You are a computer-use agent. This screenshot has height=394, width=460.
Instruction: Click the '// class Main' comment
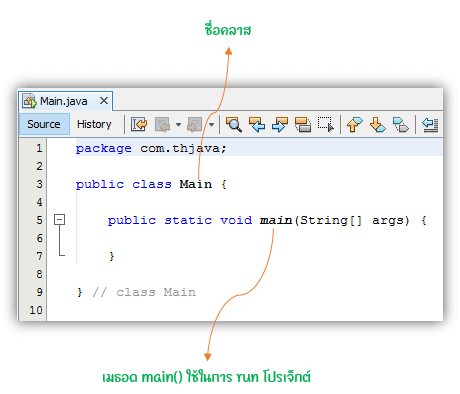pyautogui.click(x=144, y=292)
